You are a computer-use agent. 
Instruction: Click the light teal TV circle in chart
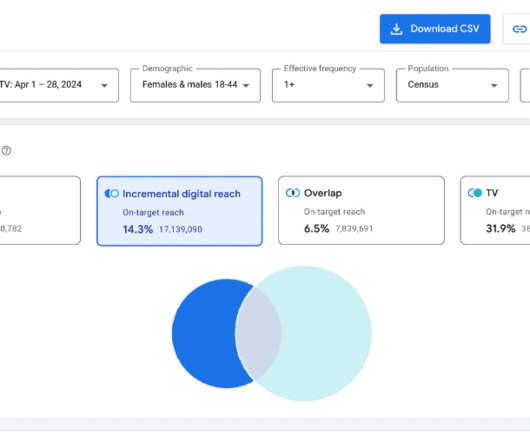pos(327,334)
